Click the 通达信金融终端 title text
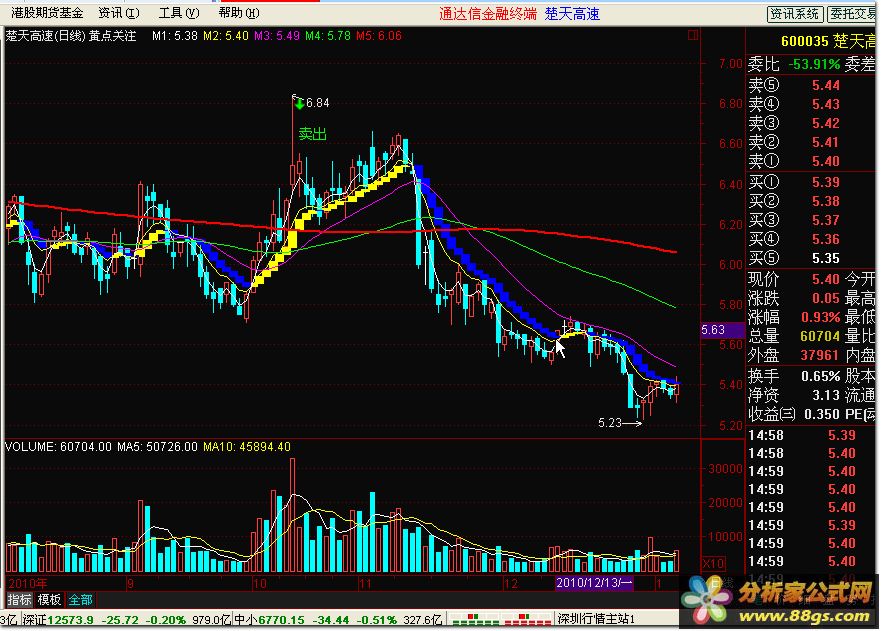This screenshot has height=631, width=881. pyautogui.click(x=488, y=13)
